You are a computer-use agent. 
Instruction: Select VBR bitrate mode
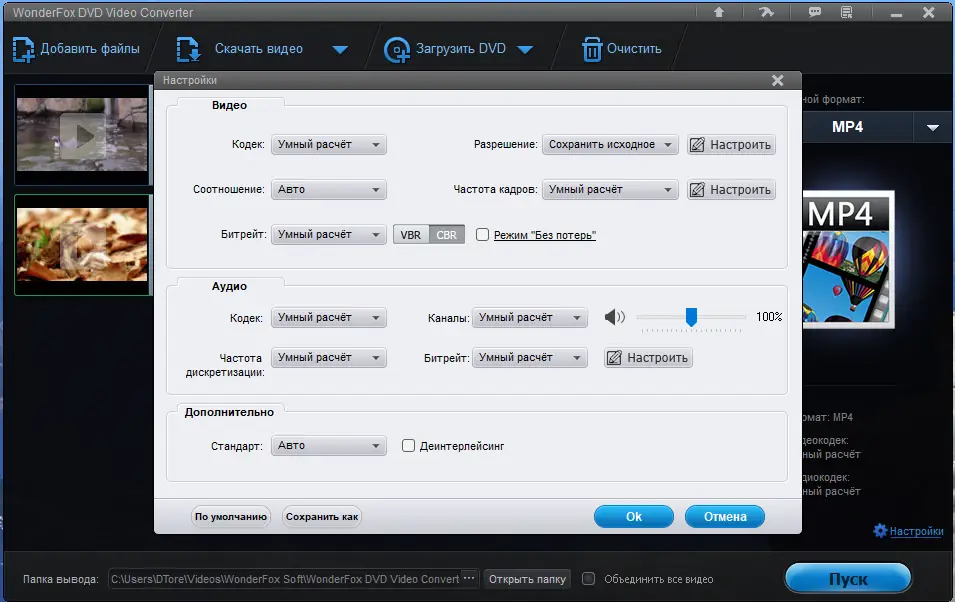(411, 235)
